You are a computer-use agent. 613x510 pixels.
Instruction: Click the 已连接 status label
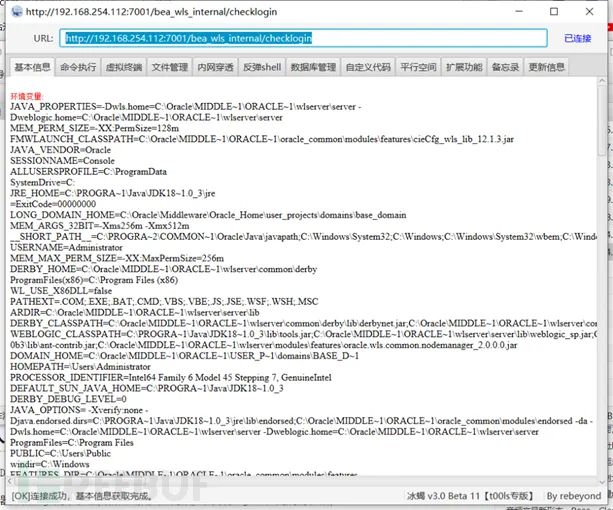click(577, 38)
